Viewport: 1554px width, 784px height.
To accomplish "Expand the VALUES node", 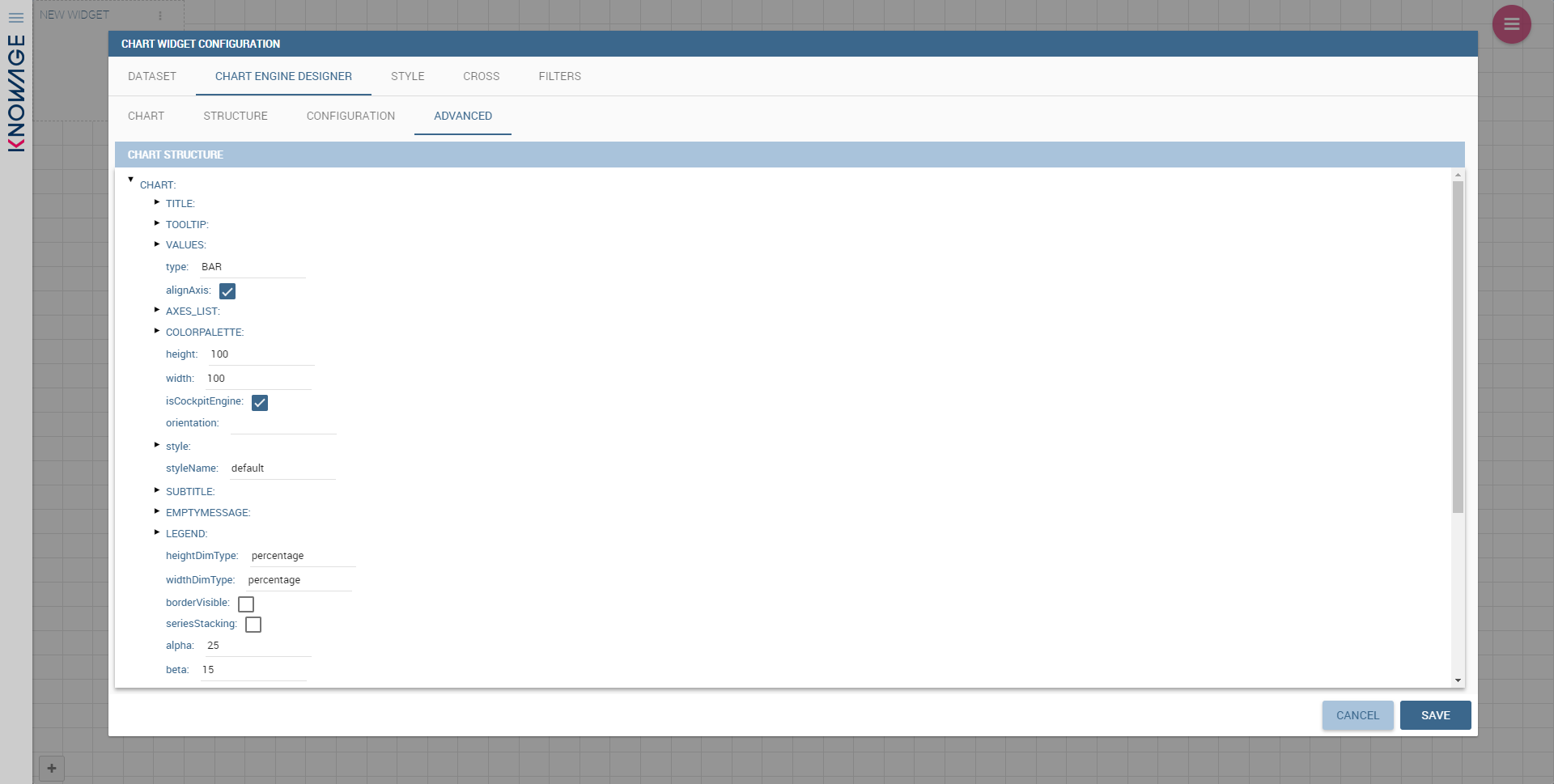I will click(157, 244).
